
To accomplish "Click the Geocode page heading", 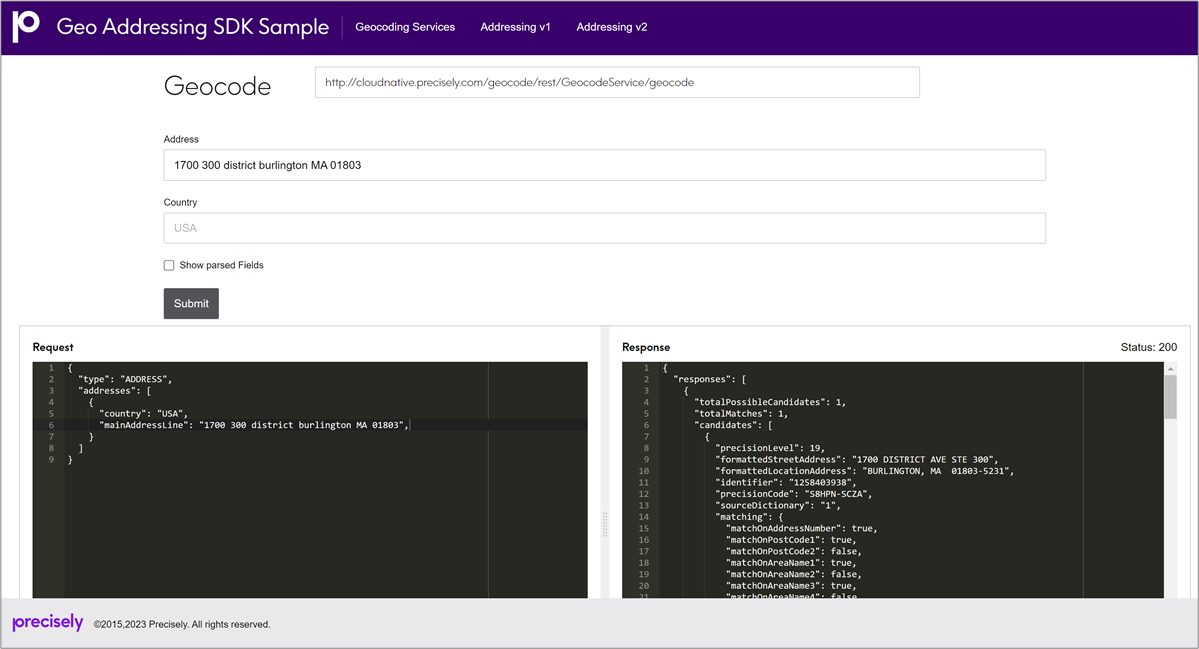I will [217, 86].
